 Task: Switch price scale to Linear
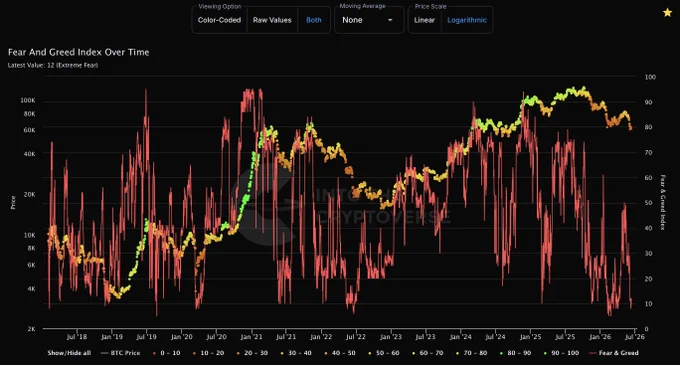click(x=424, y=20)
